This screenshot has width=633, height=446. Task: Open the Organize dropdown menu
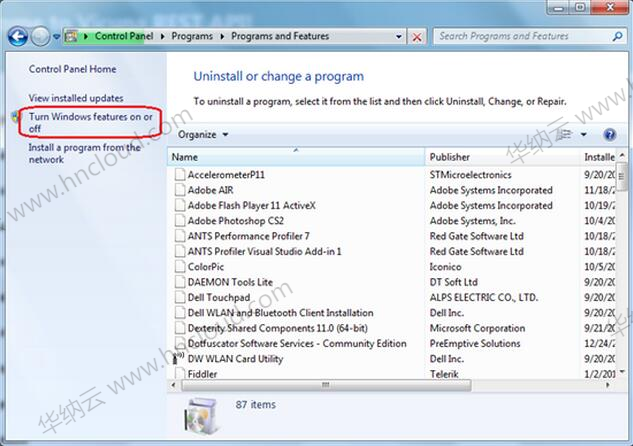click(203, 134)
